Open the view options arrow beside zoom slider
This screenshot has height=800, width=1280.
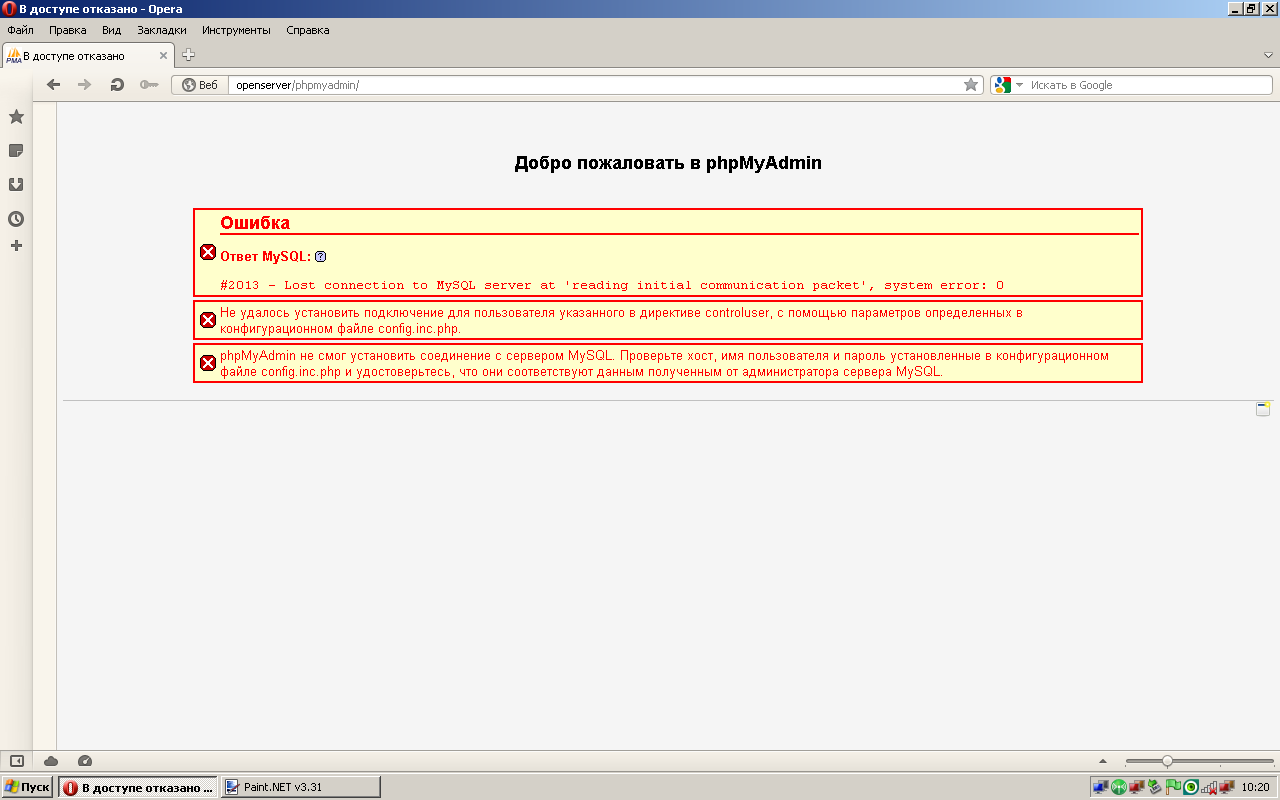tap(1103, 761)
